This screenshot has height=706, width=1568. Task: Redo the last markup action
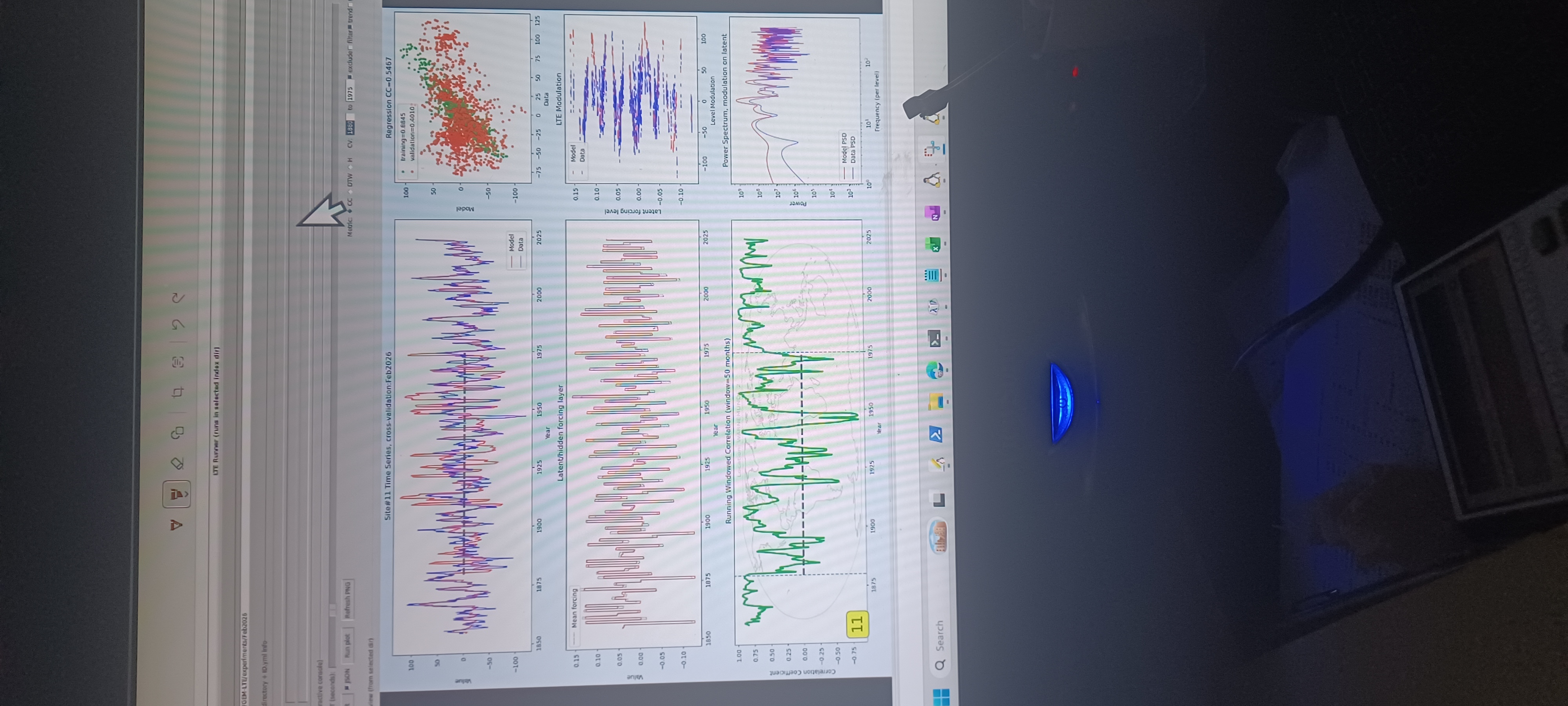pyautogui.click(x=177, y=298)
